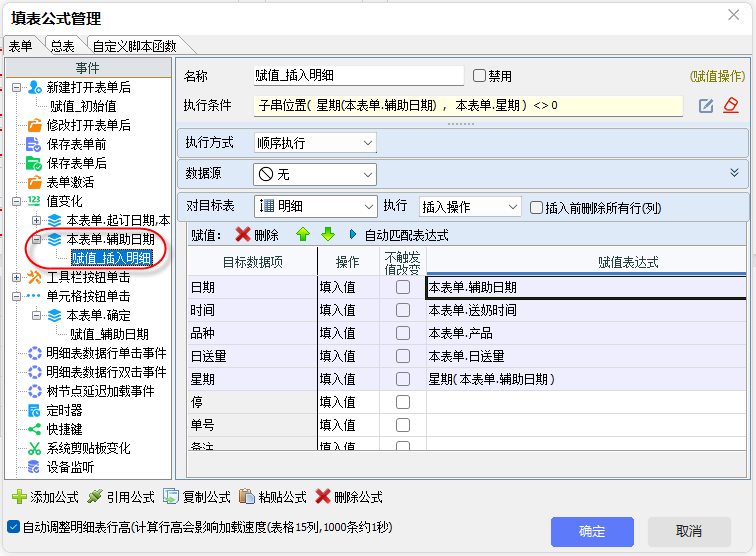Click the 明细表数据行单击事件 circle icon
The width and height of the screenshot is (756, 556).
(34, 353)
